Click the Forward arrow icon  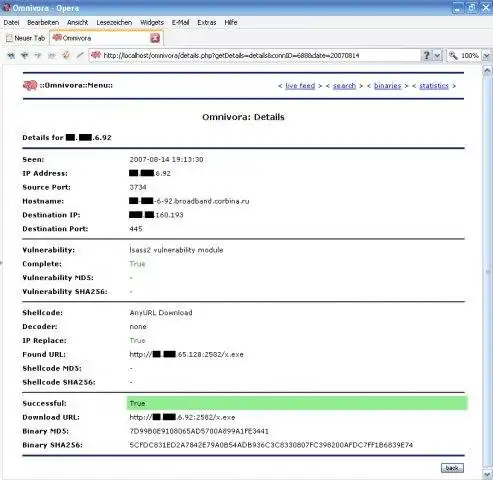[38, 55]
